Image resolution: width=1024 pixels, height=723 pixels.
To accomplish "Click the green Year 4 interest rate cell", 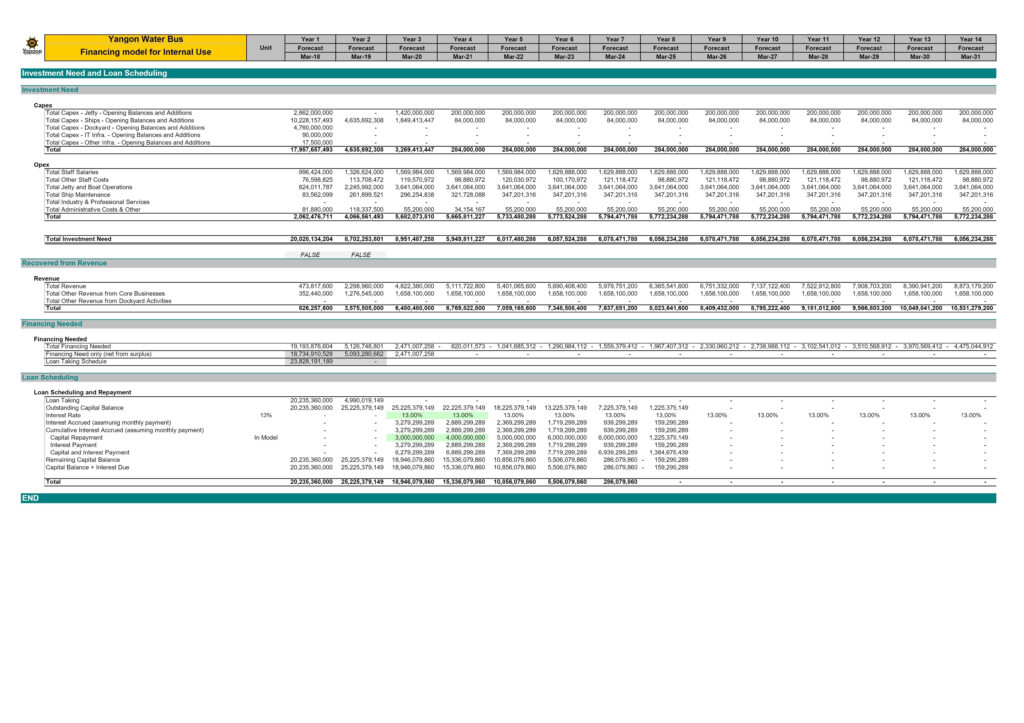I will [x=463, y=415].
